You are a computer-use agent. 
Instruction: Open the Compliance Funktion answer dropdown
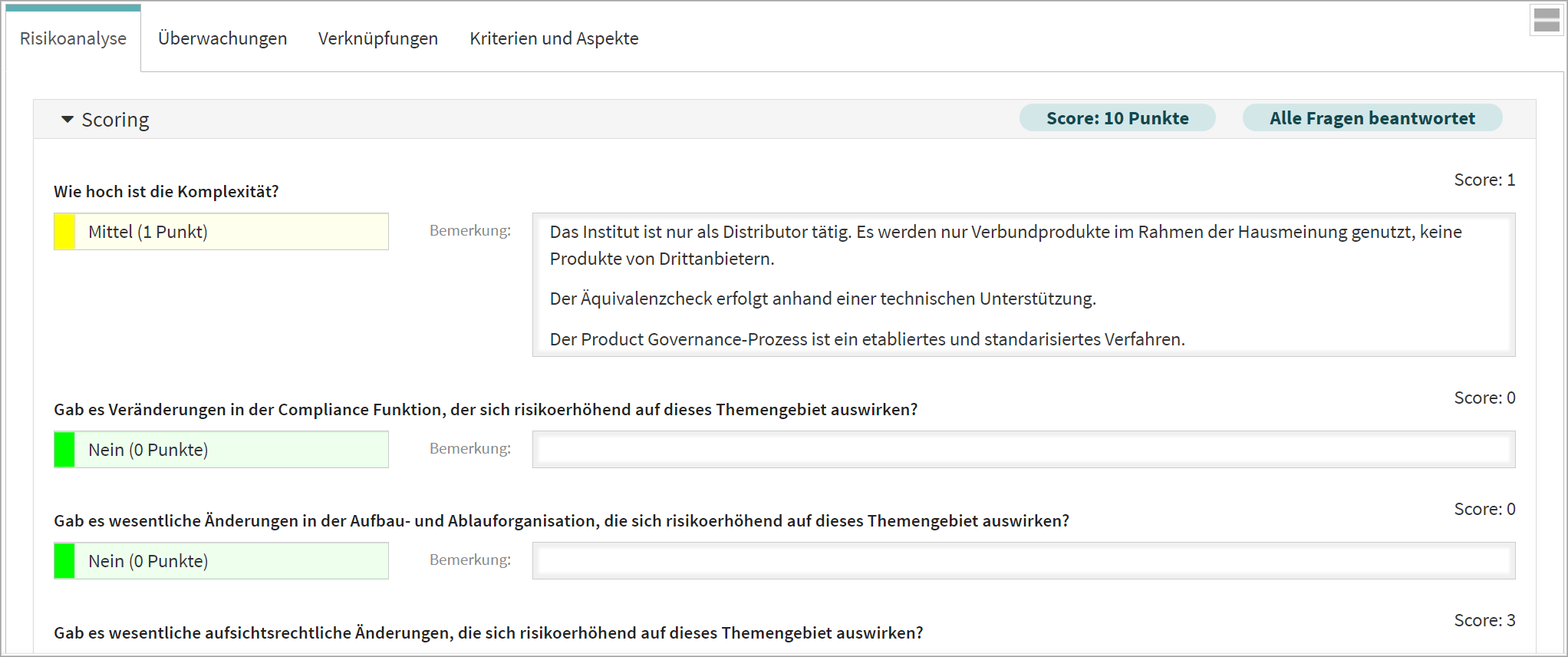[x=221, y=450]
